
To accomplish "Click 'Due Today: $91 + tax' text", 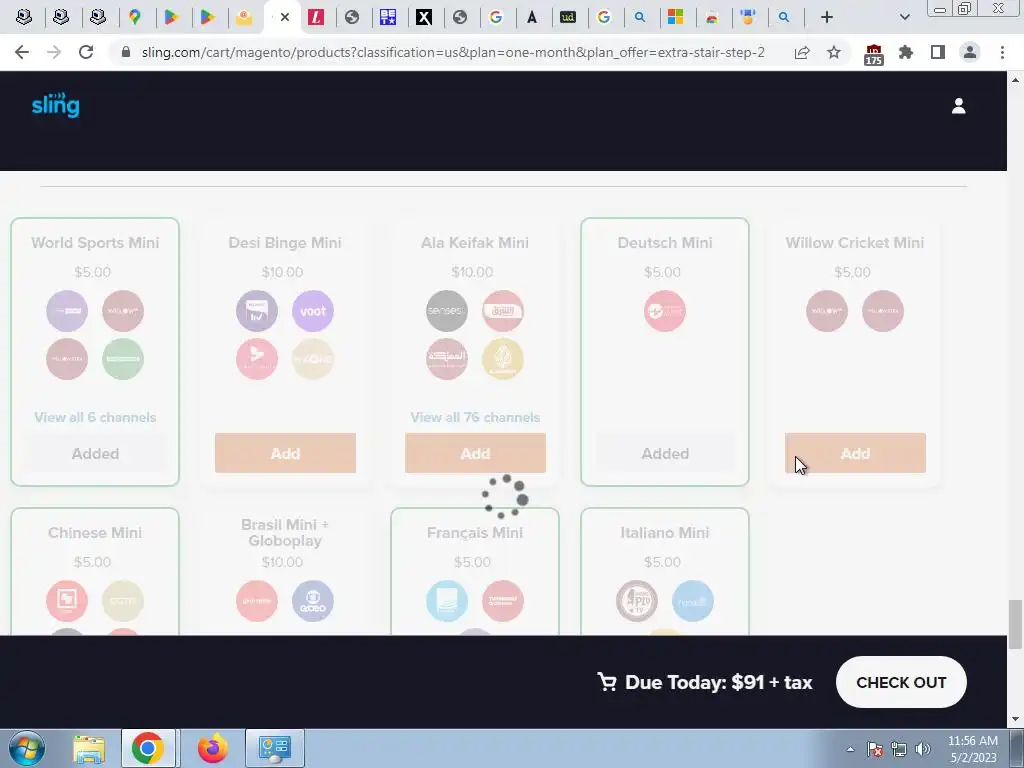I will click(718, 682).
